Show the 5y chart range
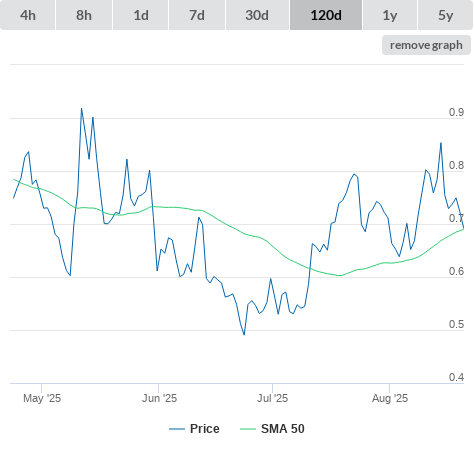 (446, 15)
